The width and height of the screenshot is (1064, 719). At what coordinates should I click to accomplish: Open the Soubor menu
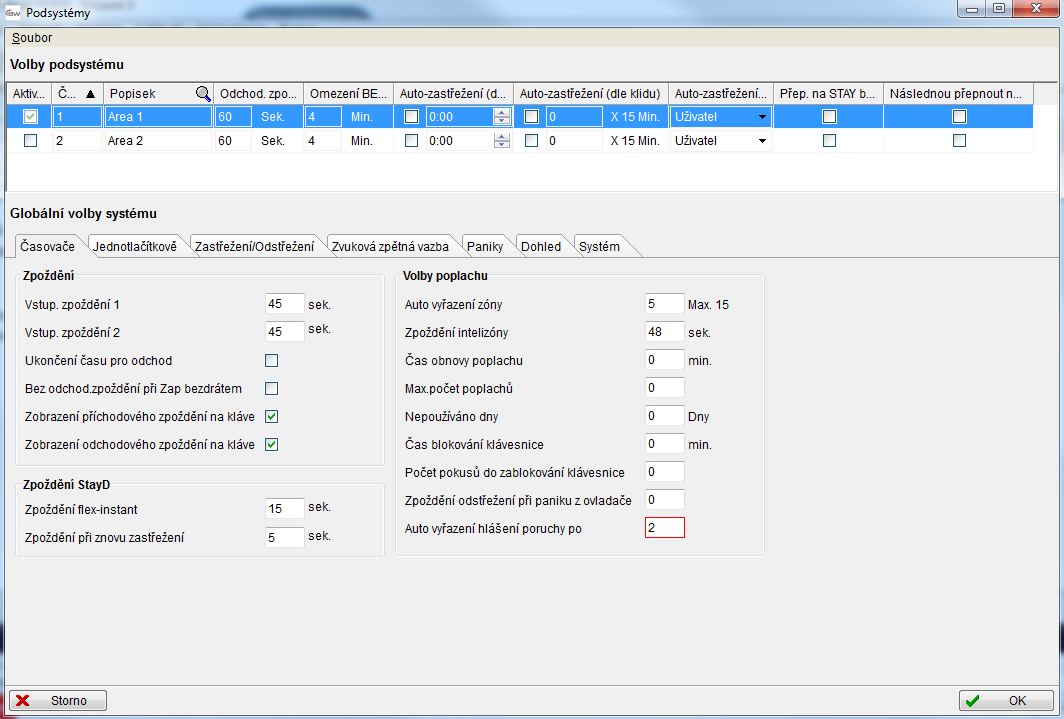click(x=32, y=38)
